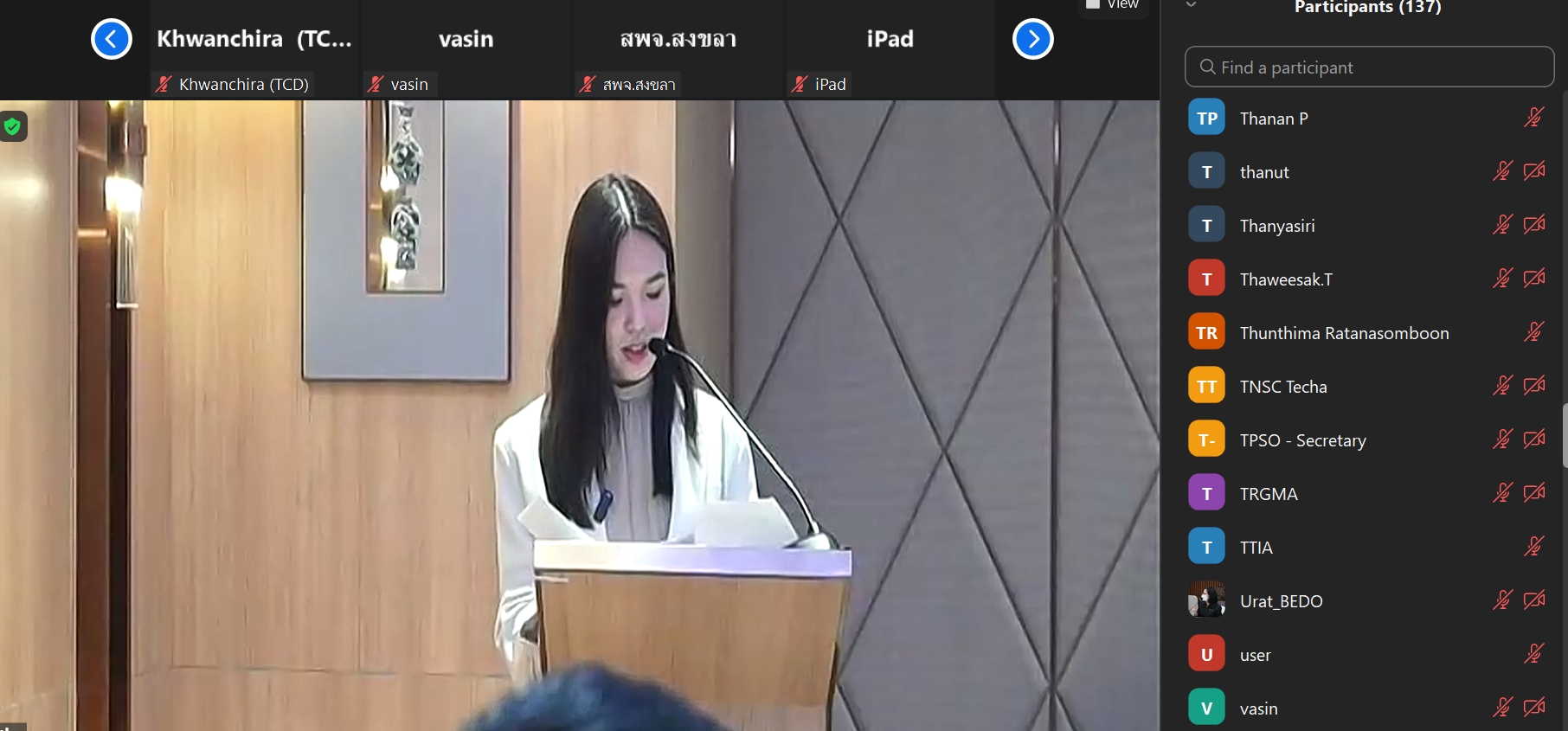Click the camera-off icon beside Thaweesak.T

(1533, 279)
